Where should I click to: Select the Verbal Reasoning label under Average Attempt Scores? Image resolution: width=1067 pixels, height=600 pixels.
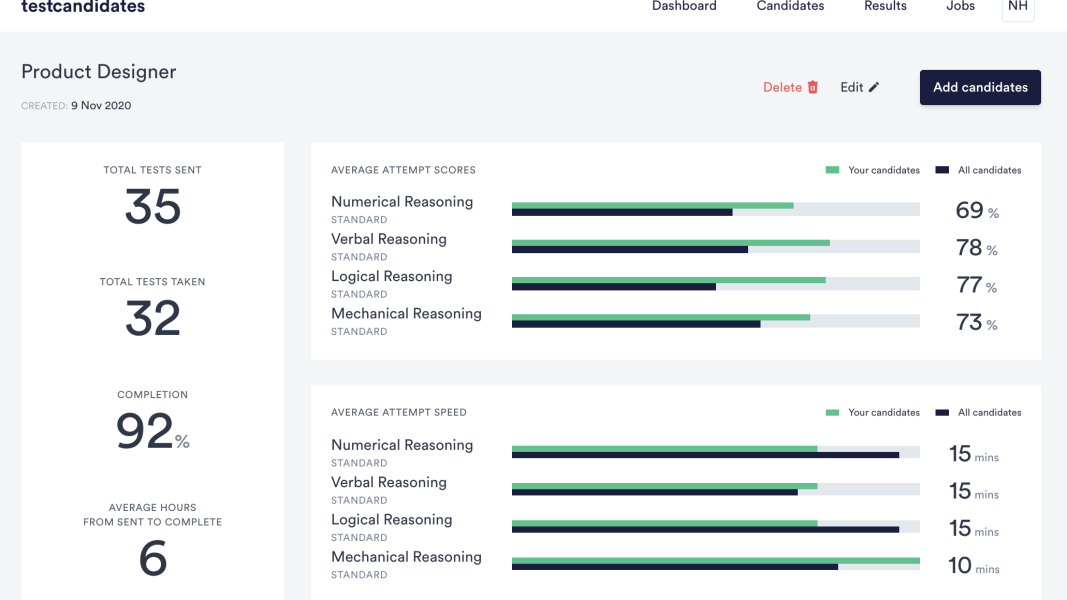click(389, 239)
